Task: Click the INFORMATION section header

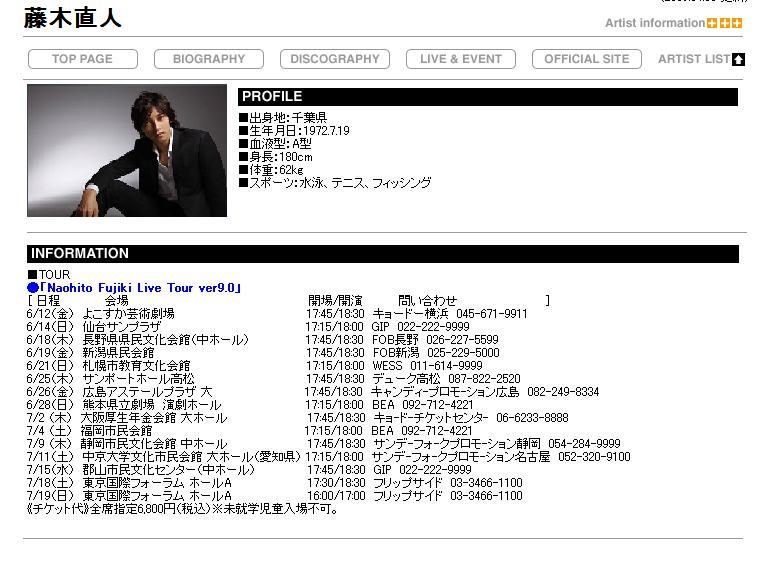Action: click(383, 254)
